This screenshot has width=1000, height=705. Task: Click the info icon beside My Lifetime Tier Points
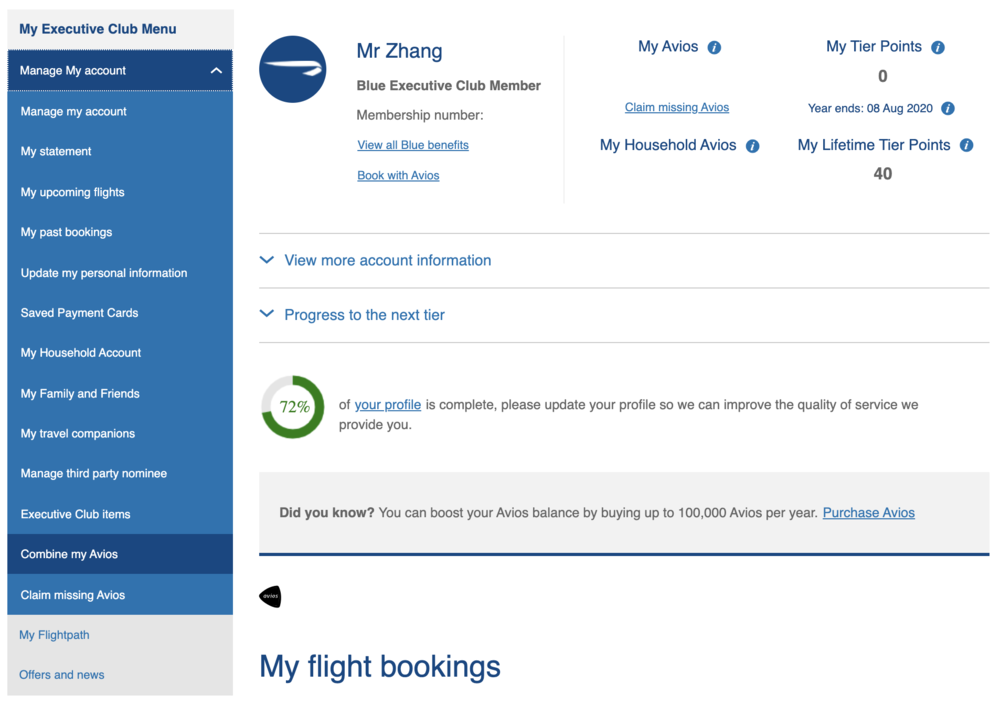pos(966,145)
